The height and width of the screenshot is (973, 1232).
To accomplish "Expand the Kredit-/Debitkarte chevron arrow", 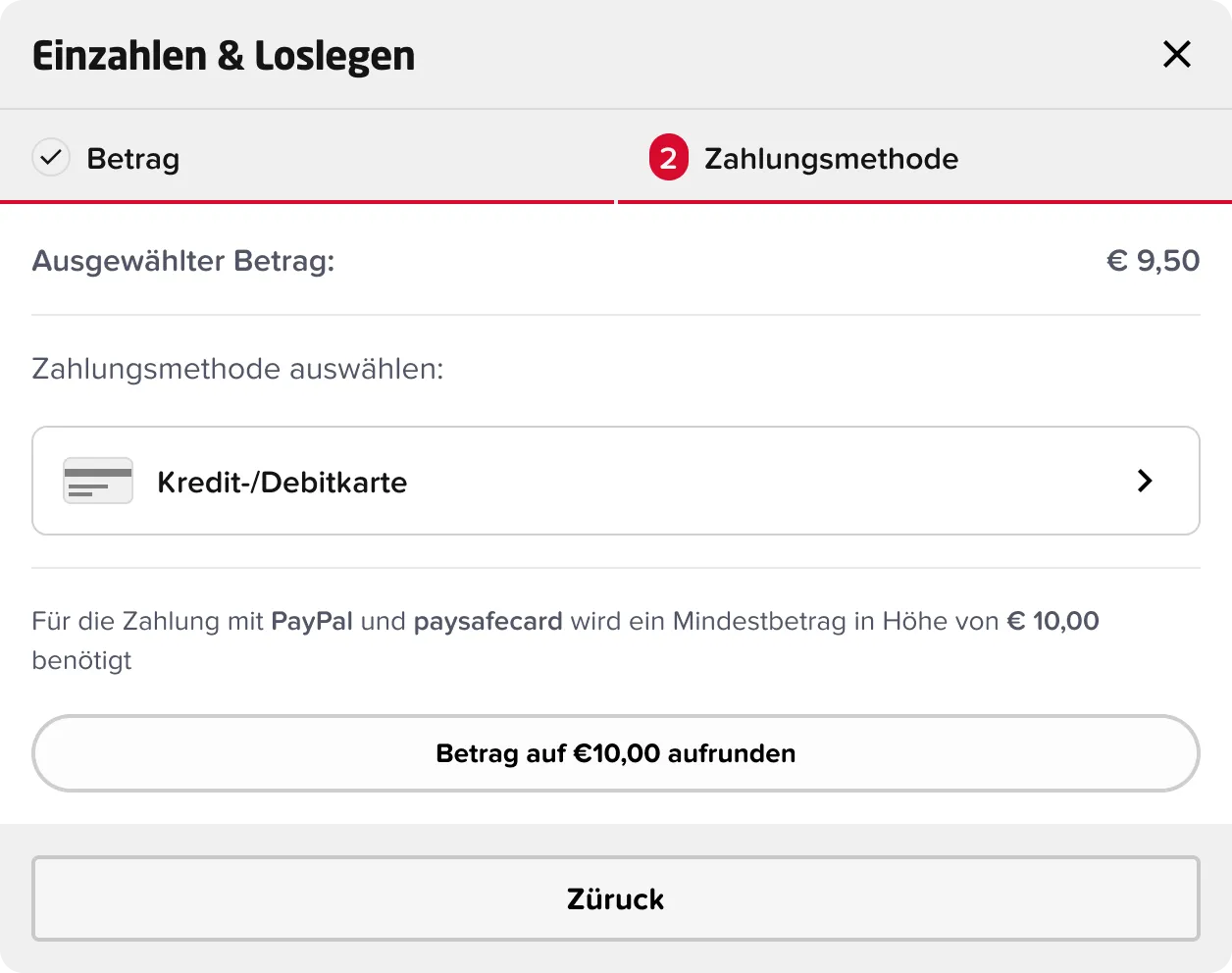I will (1144, 481).
